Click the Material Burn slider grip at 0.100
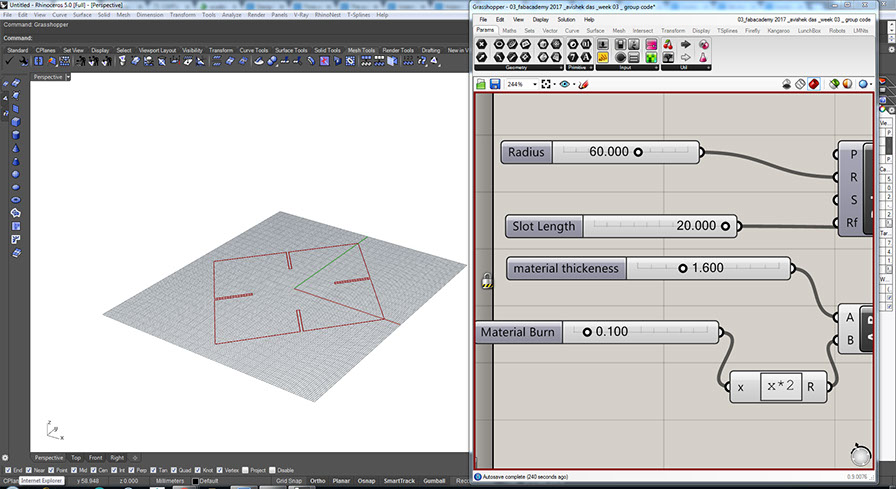Image resolution: width=896 pixels, height=489 pixels. click(587, 332)
